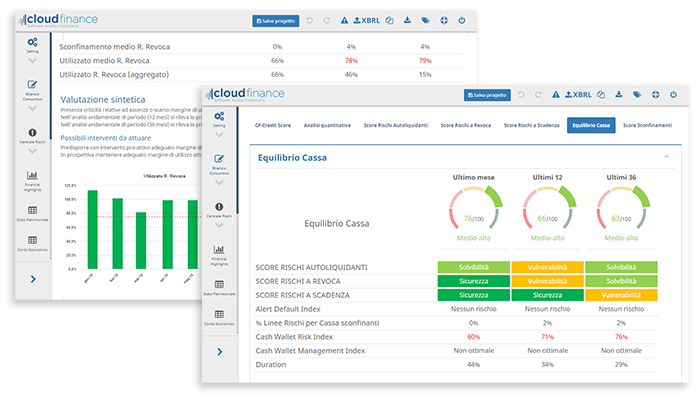700x396 pixels.
Task: Click power logout icon in back window
Action: point(462,20)
